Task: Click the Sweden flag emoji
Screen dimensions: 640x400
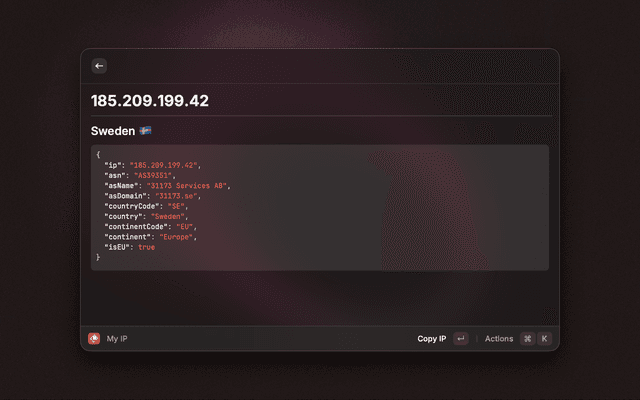Action: (x=145, y=131)
